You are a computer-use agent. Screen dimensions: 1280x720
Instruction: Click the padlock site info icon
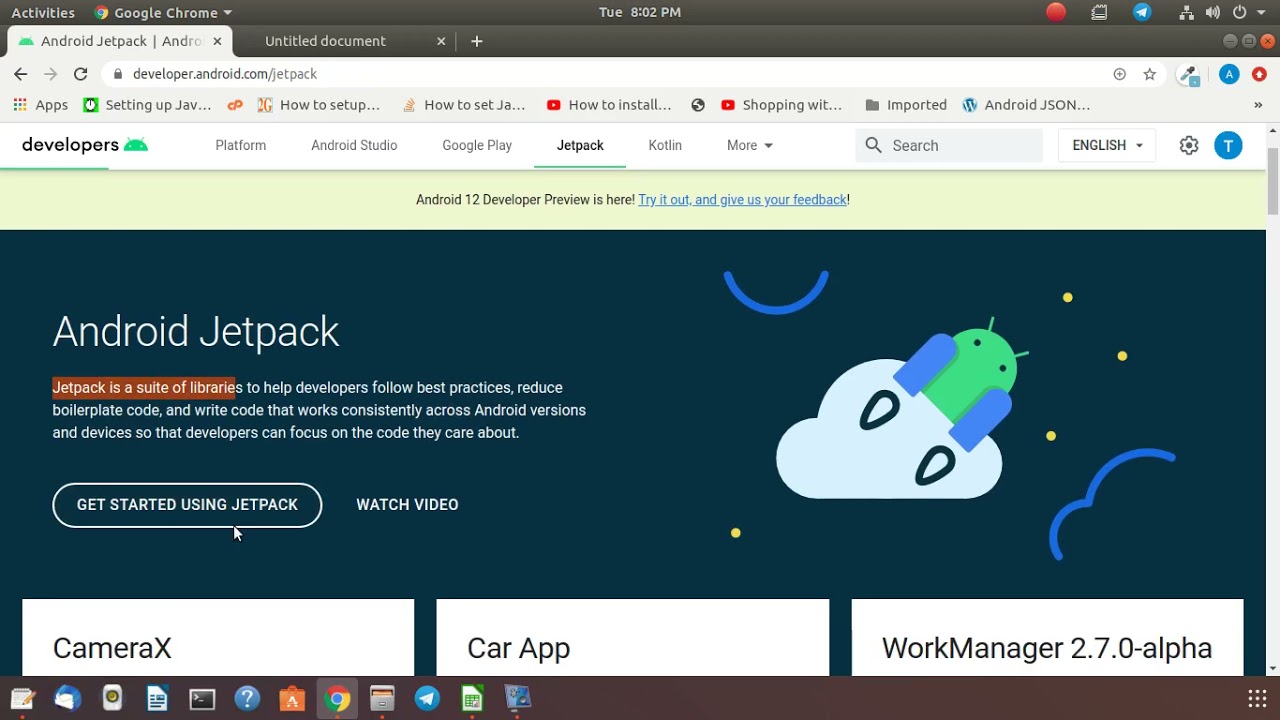point(118,74)
